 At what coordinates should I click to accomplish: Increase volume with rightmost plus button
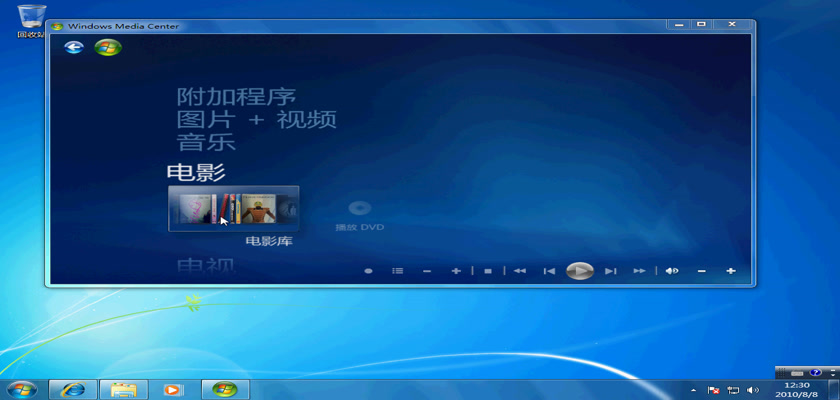point(731,271)
